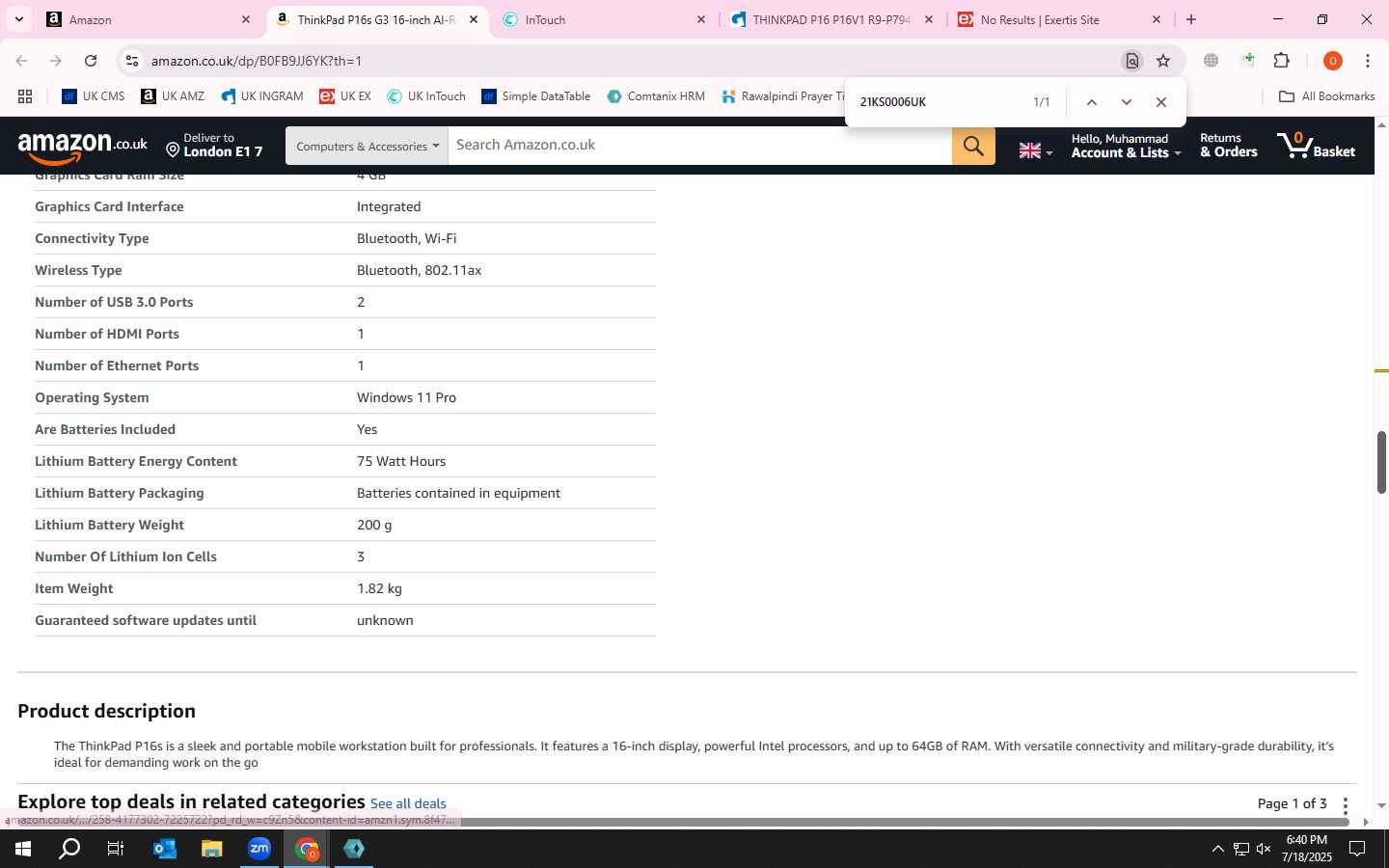Image resolution: width=1389 pixels, height=868 pixels.
Task: Click the browser forward arrow
Action: (56, 61)
